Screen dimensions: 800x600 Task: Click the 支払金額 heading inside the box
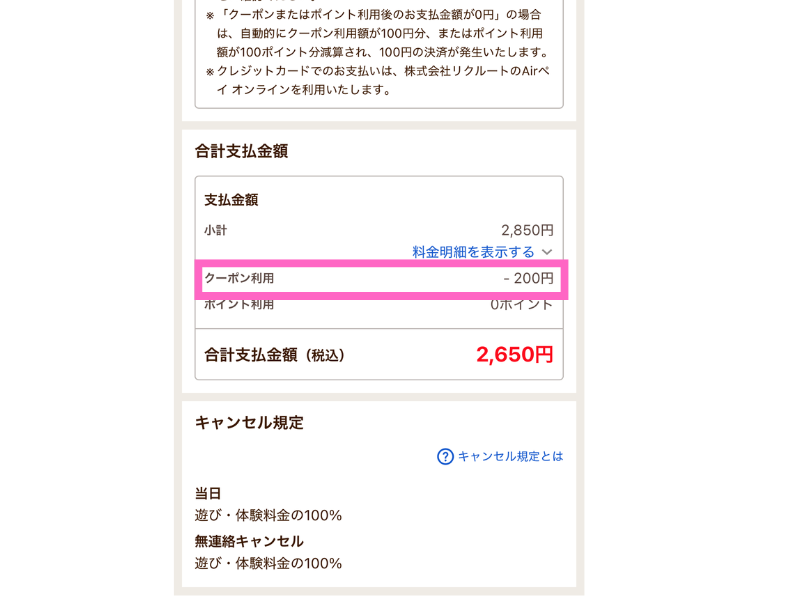click(x=231, y=200)
